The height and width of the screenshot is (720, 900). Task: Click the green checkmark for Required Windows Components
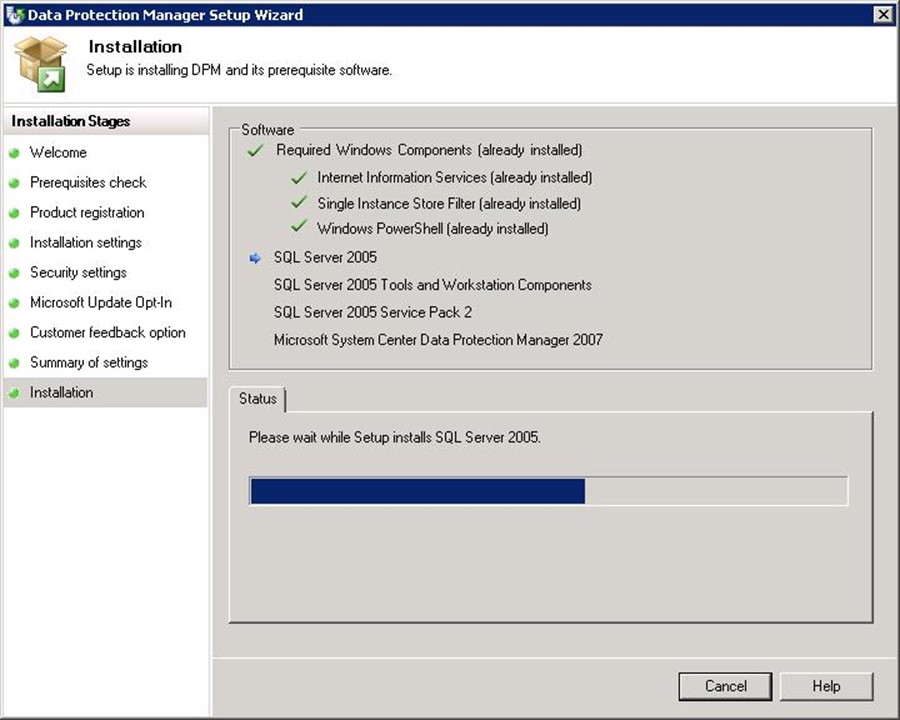click(256, 151)
